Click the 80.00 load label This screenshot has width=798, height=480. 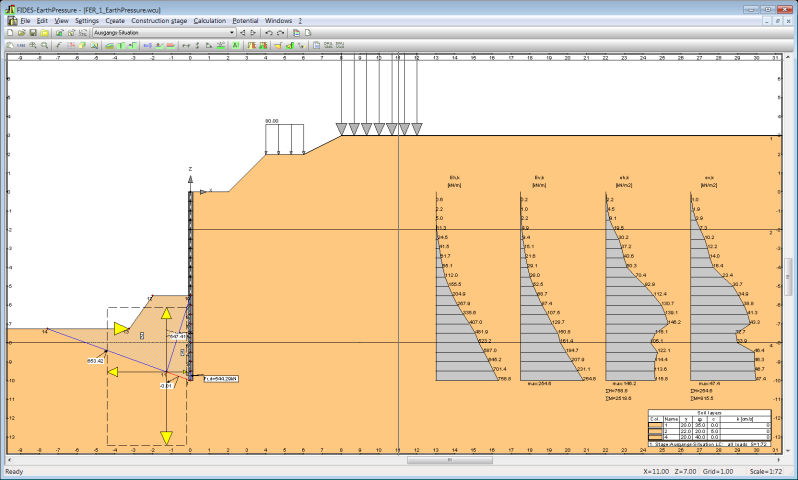pyautogui.click(x=272, y=121)
